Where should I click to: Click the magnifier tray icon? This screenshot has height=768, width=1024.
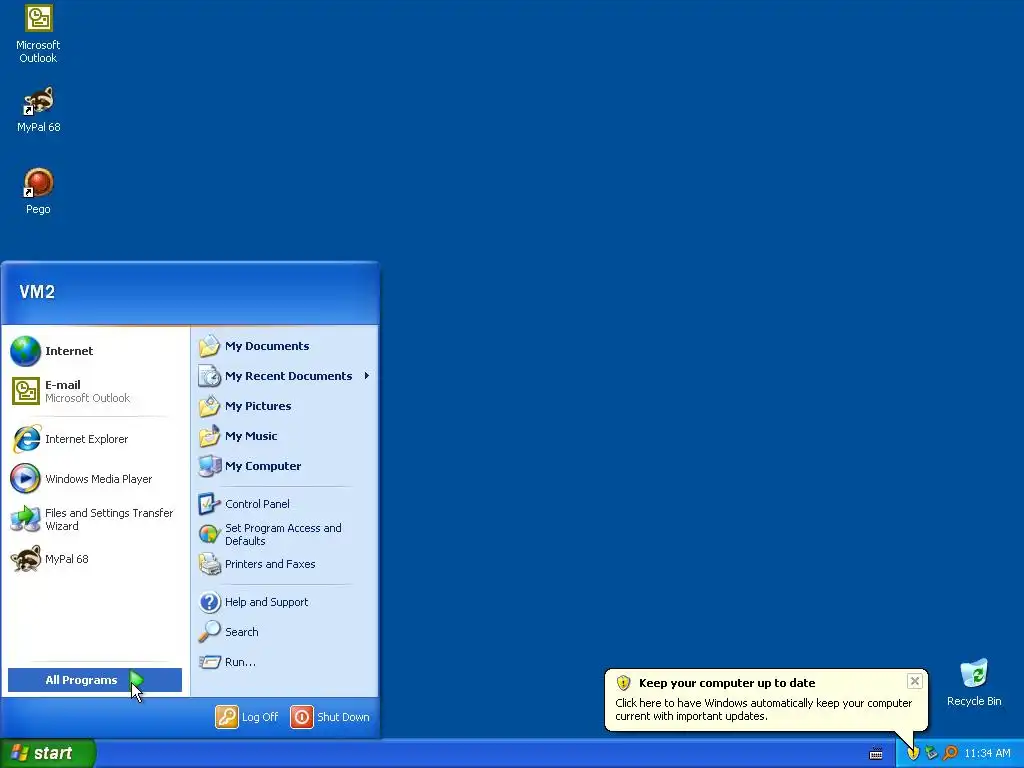pos(950,754)
